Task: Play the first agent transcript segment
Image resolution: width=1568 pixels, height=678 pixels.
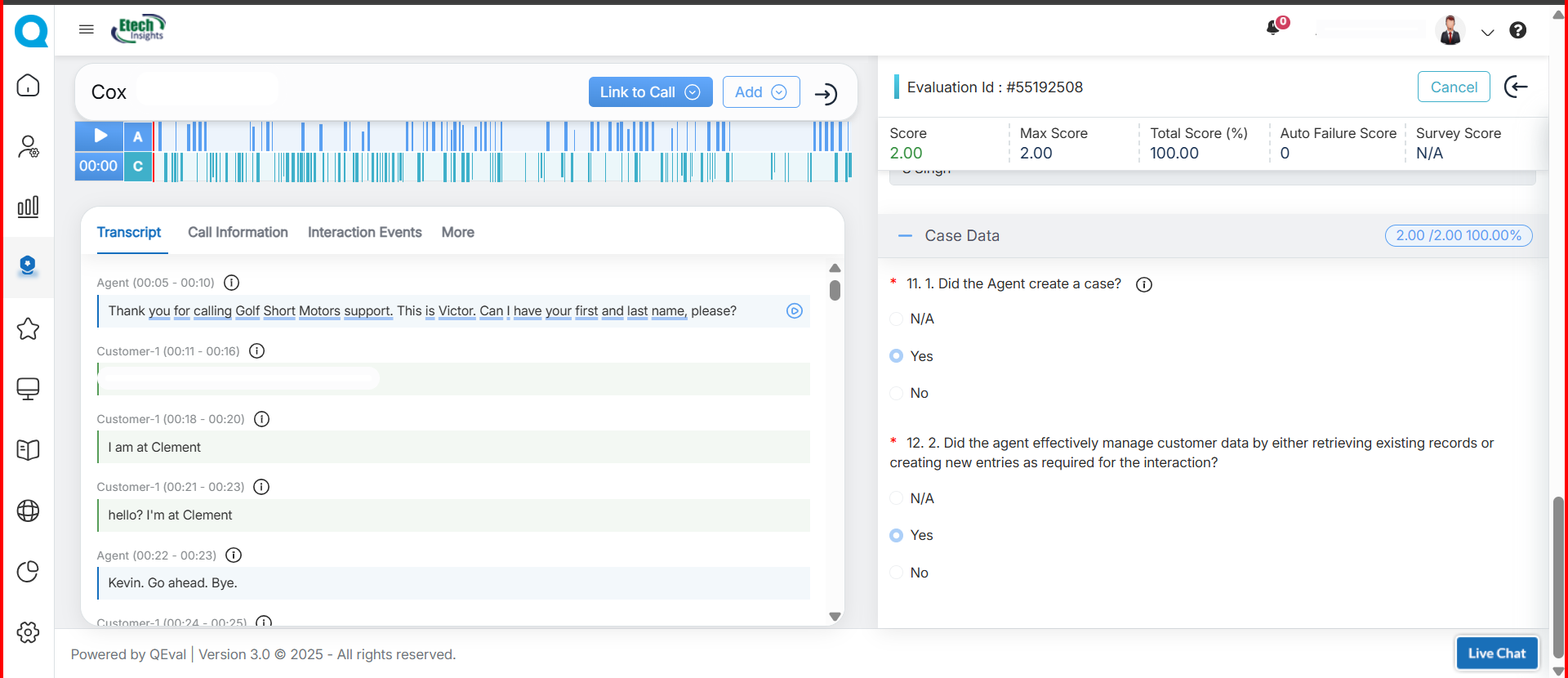Action: (x=794, y=311)
